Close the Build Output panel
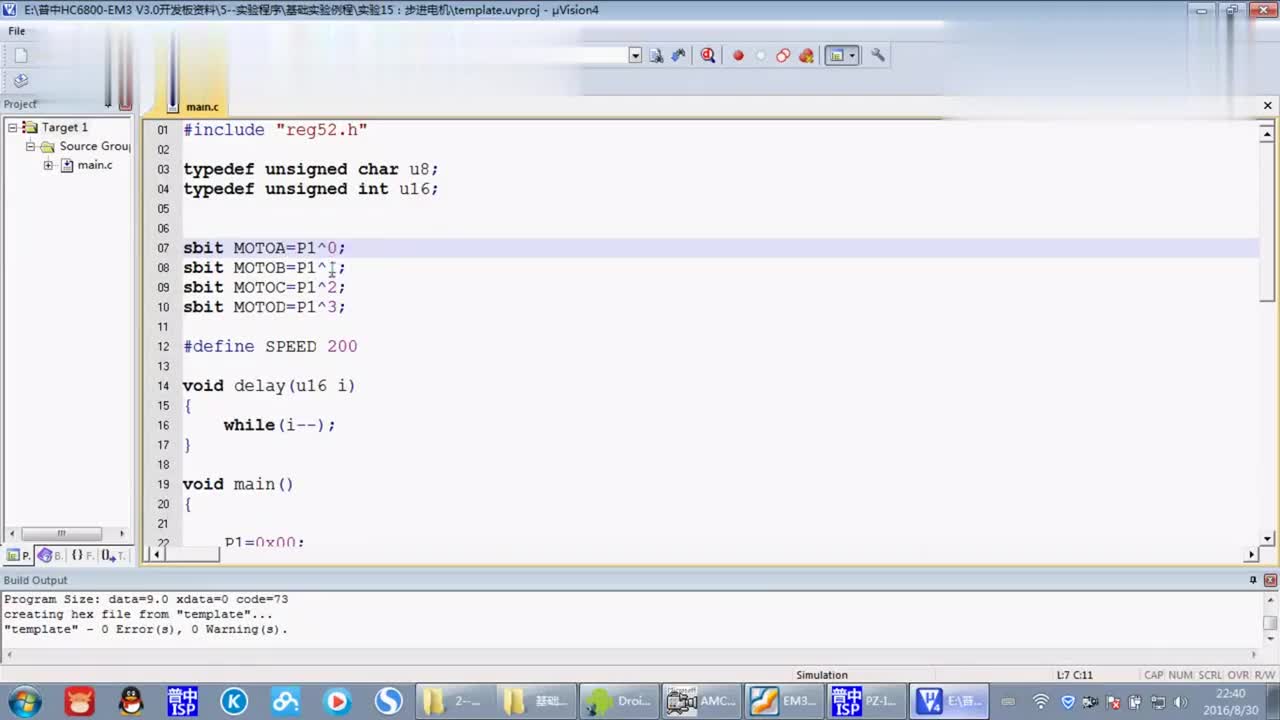1280x720 pixels. point(1270,580)
